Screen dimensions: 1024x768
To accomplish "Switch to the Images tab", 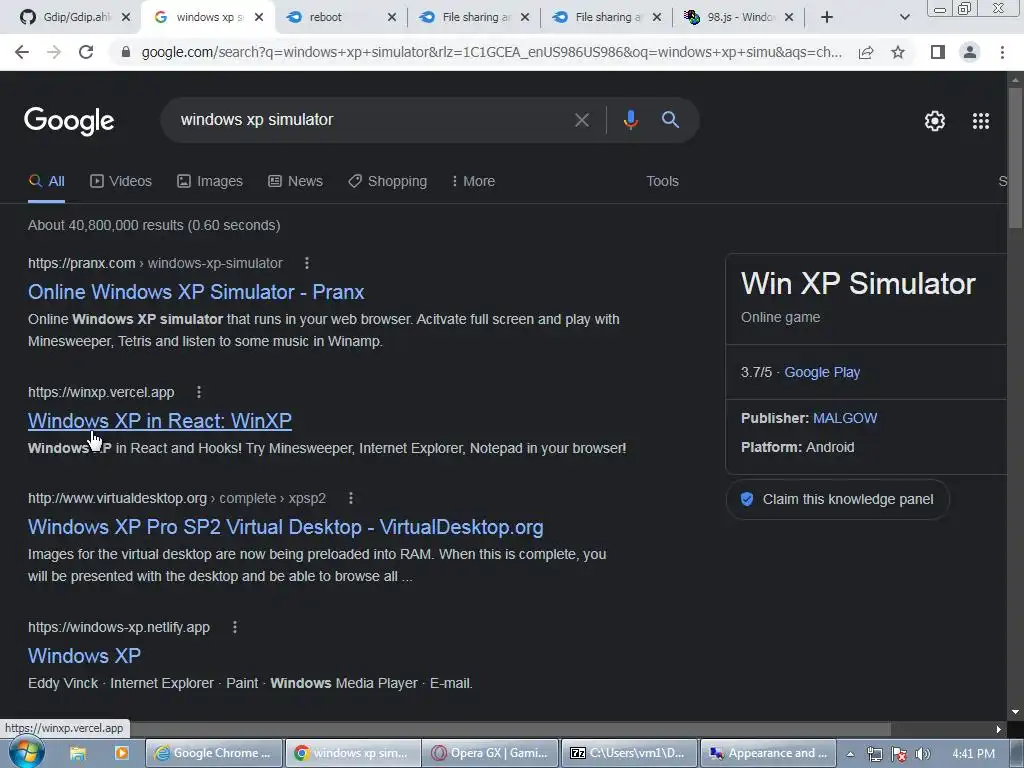I will pyautogui.click(x=210, y=181).
